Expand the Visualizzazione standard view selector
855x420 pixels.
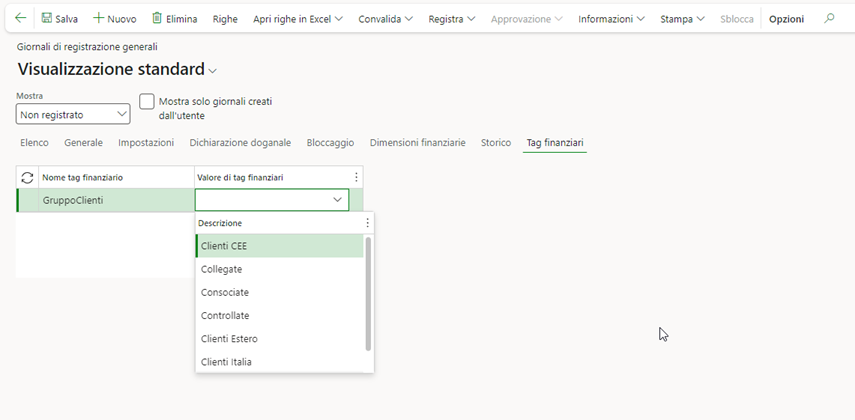pyautogui.click(x=213, y=71)
